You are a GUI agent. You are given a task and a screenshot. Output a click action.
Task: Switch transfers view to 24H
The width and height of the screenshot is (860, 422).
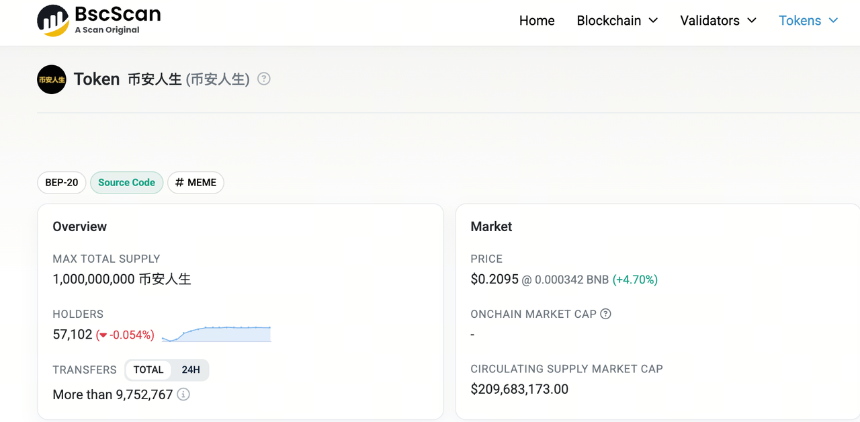[191, 370]
